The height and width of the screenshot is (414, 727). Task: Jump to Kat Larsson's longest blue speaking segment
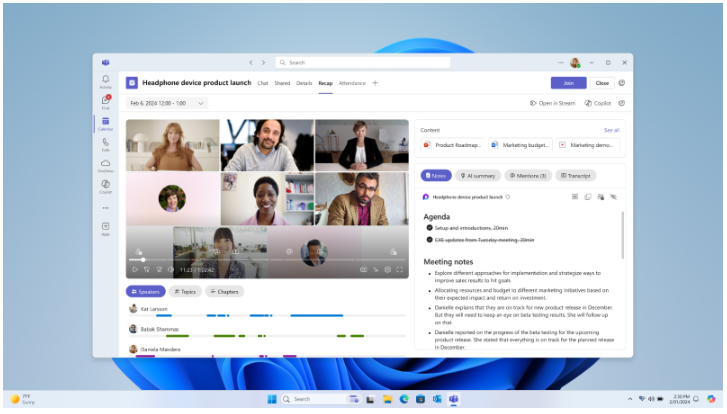[x=317, y=316]
